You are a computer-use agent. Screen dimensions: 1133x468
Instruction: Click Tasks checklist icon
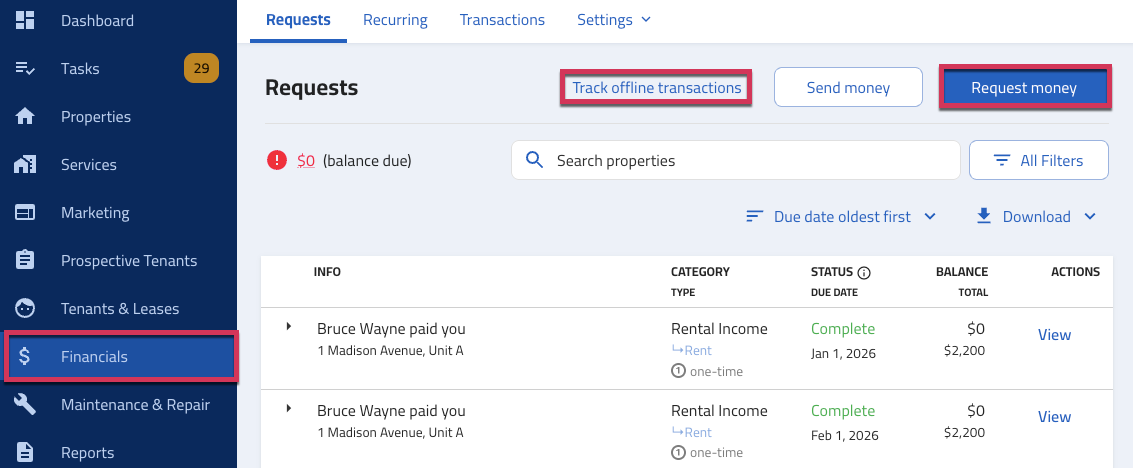pyautogui.click(x=25, y=69)
